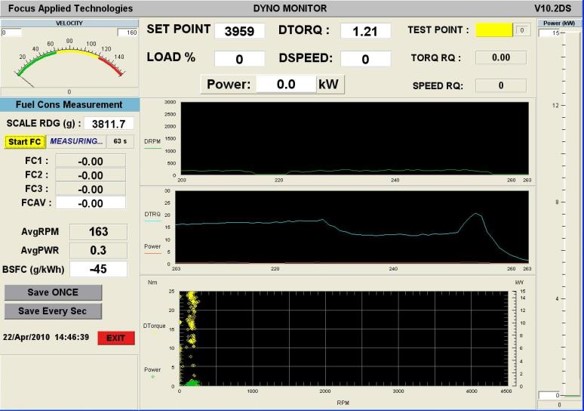Click the BSFC g/kWh value field
This screenshot has width=584, height=411.
98,269
